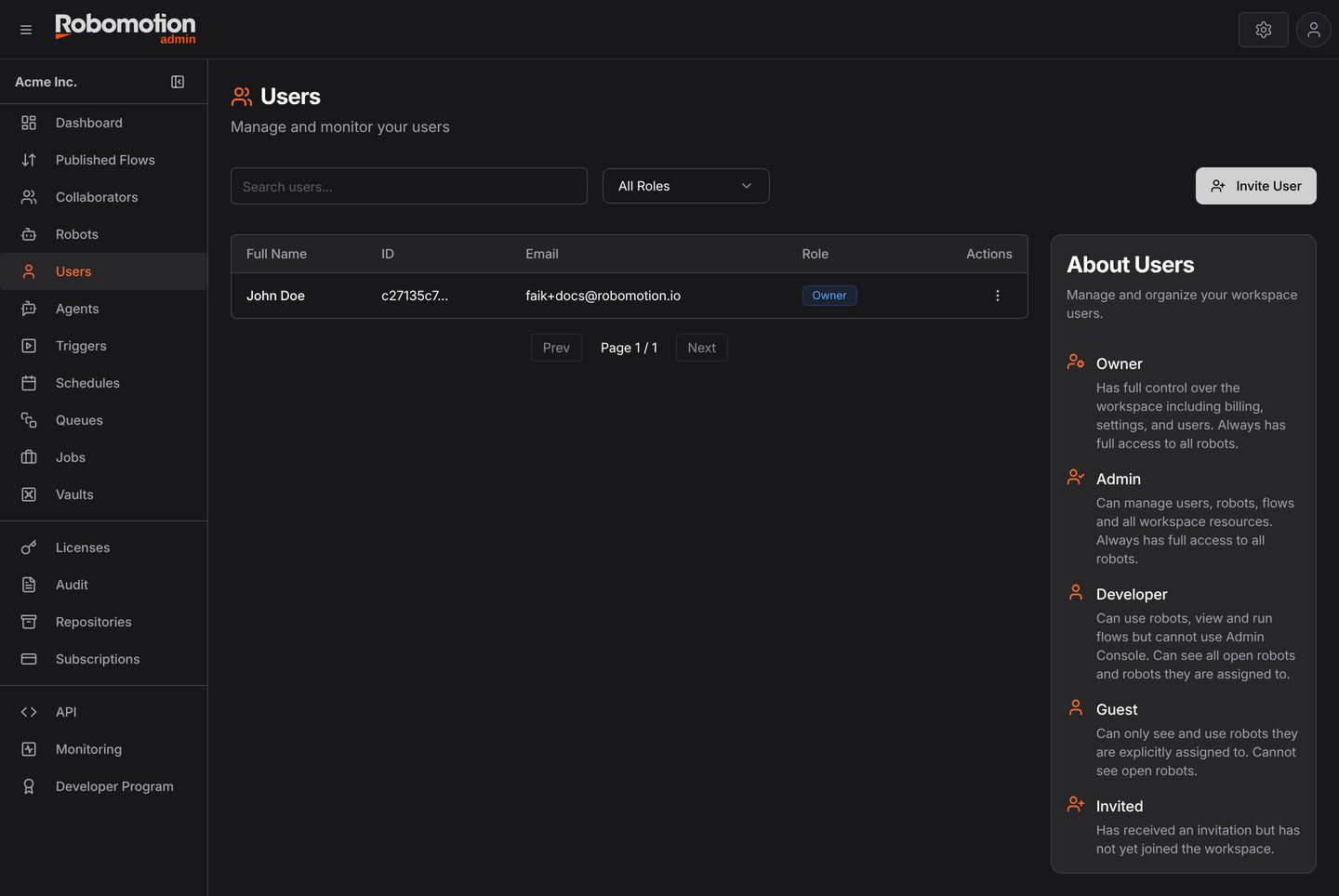This screenshot has height=896, width=1339.
Task: Click the Monitoring activity icon
Action: 29,749
